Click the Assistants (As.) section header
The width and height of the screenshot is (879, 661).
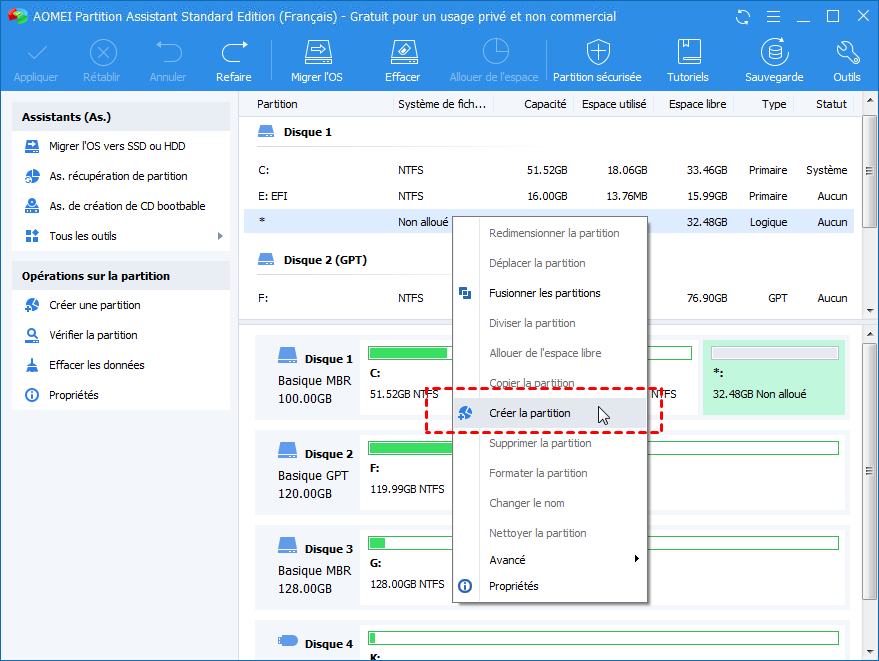(121, 117)
